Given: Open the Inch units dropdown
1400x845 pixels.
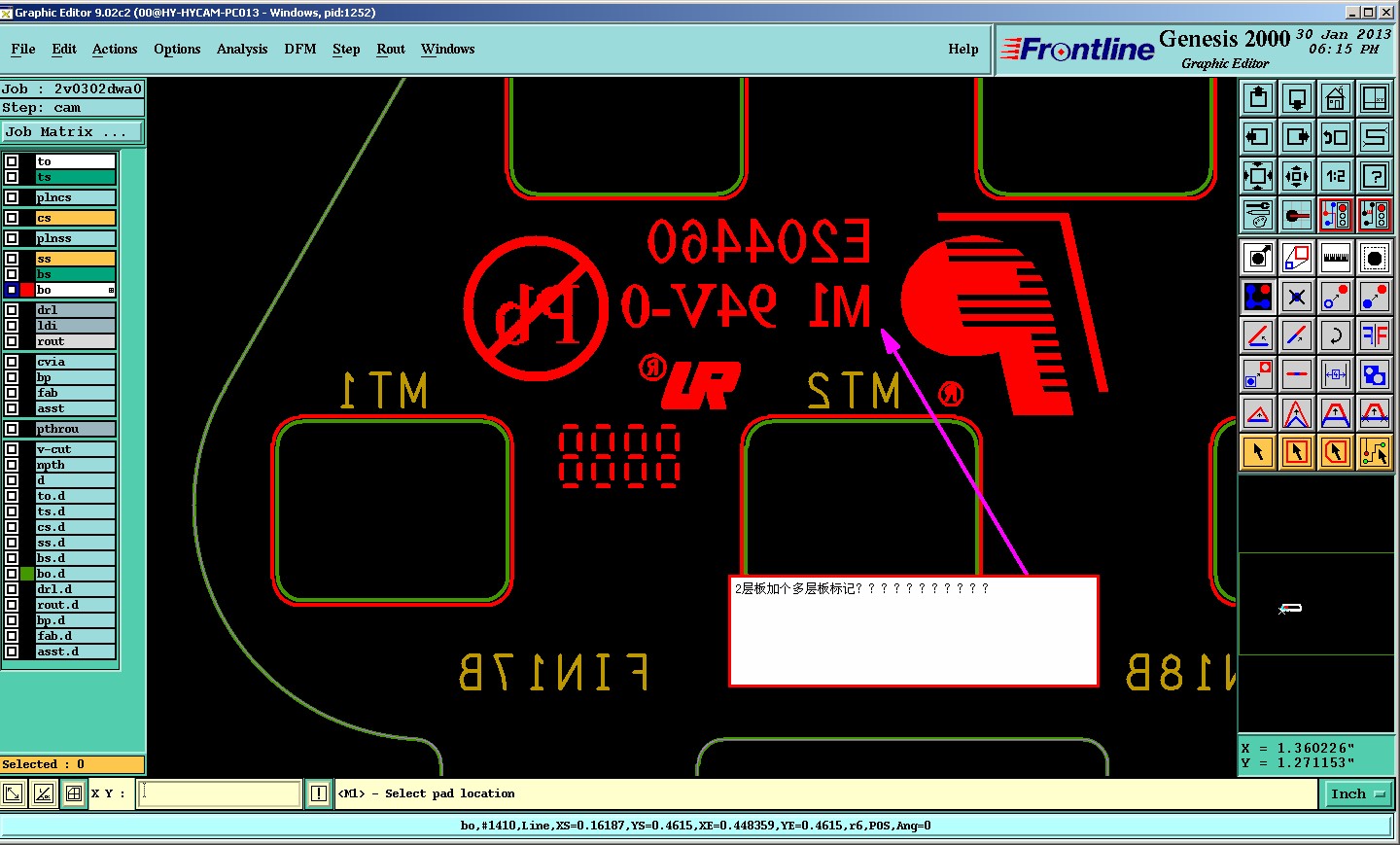Looking at the screenshot, I should 1358,794.
